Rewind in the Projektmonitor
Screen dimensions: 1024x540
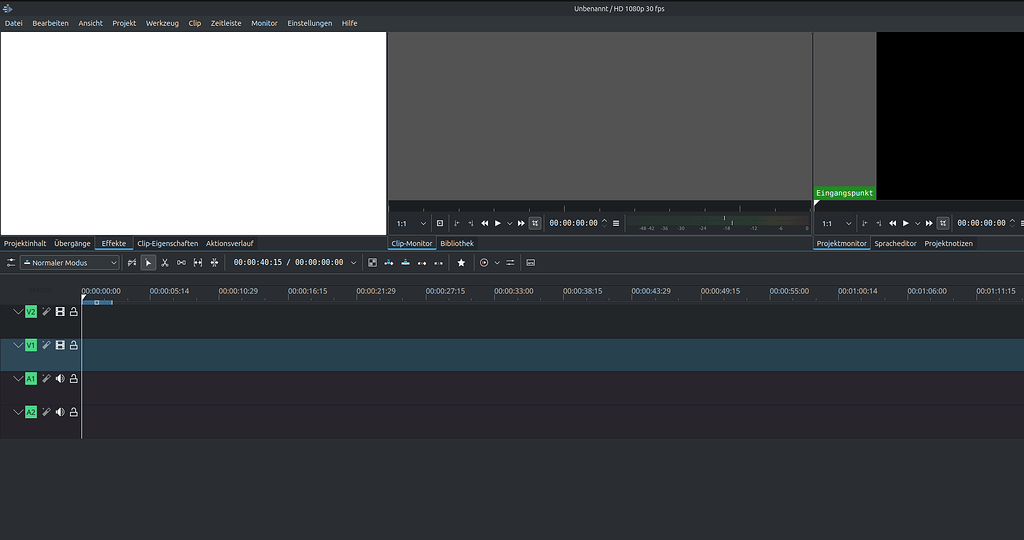(x=890, y=223)
